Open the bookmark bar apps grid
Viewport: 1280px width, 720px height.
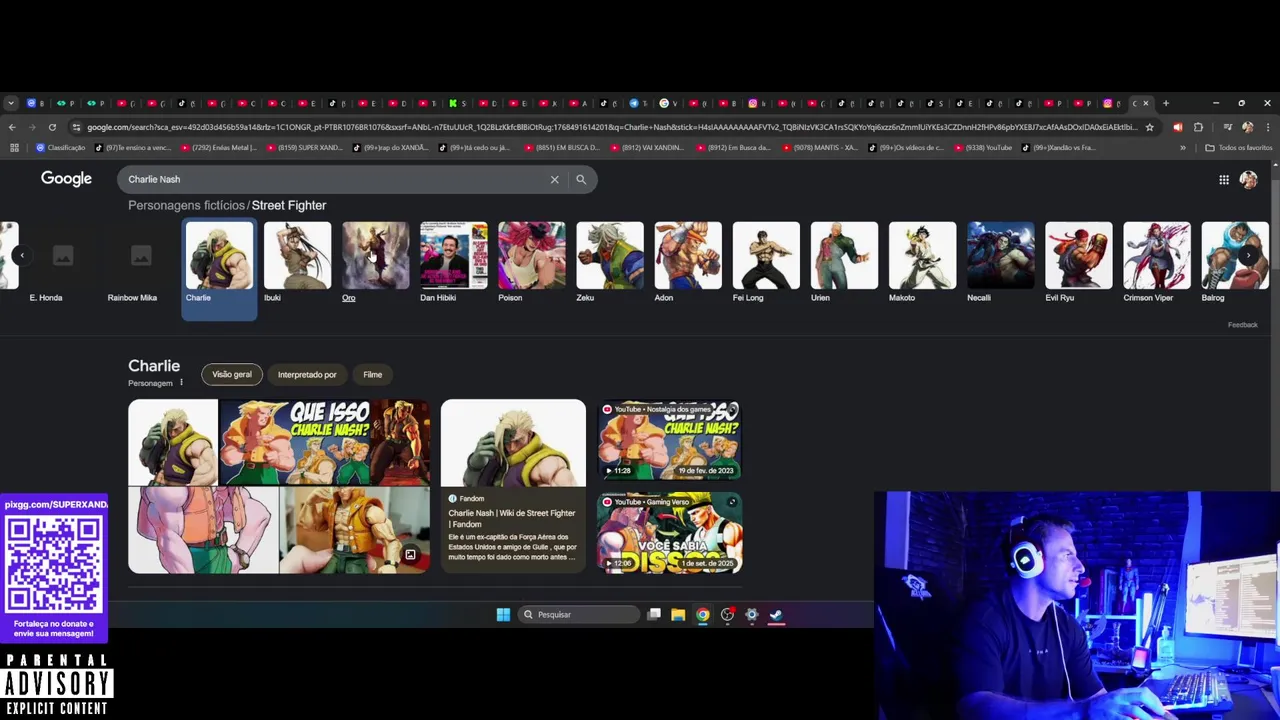tap(14, 148)
